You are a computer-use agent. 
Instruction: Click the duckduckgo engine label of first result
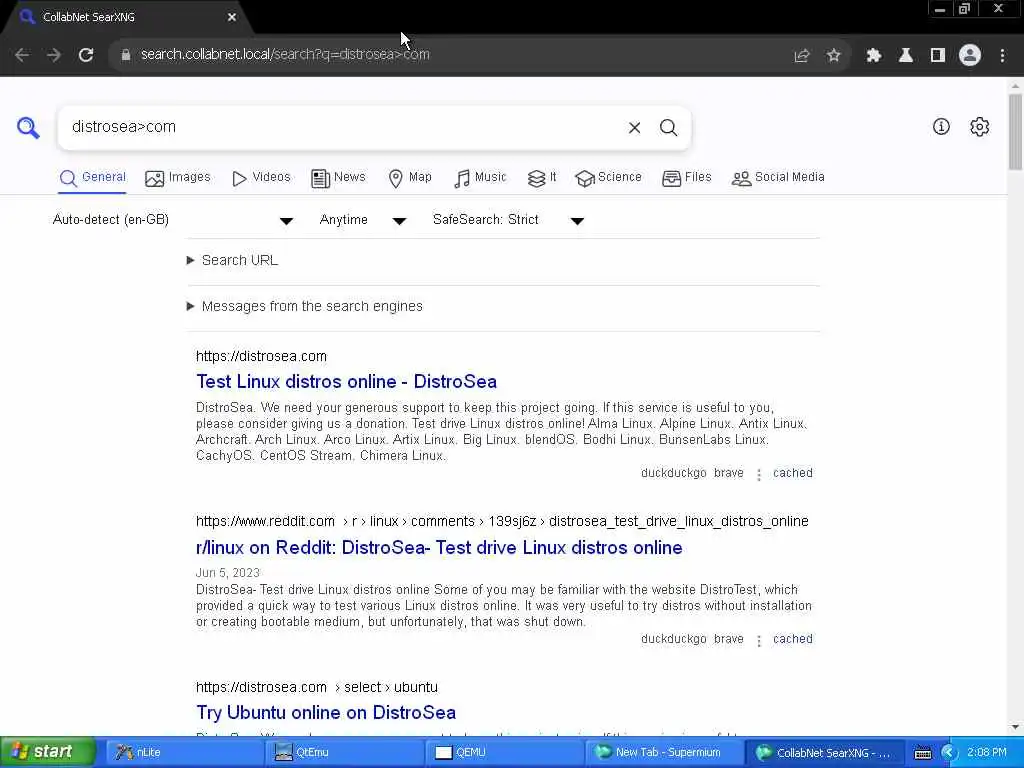pyautogui.click(x=673, y=473)
